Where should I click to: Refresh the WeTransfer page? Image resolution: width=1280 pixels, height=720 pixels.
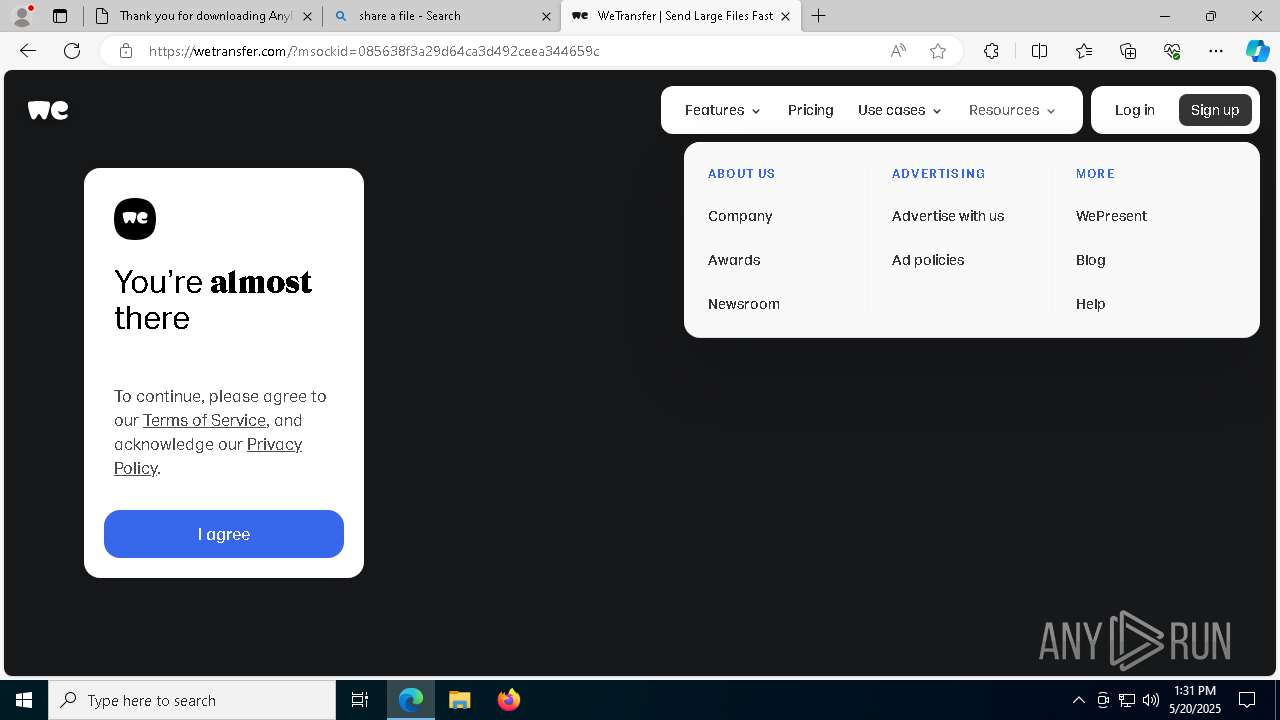72,51
